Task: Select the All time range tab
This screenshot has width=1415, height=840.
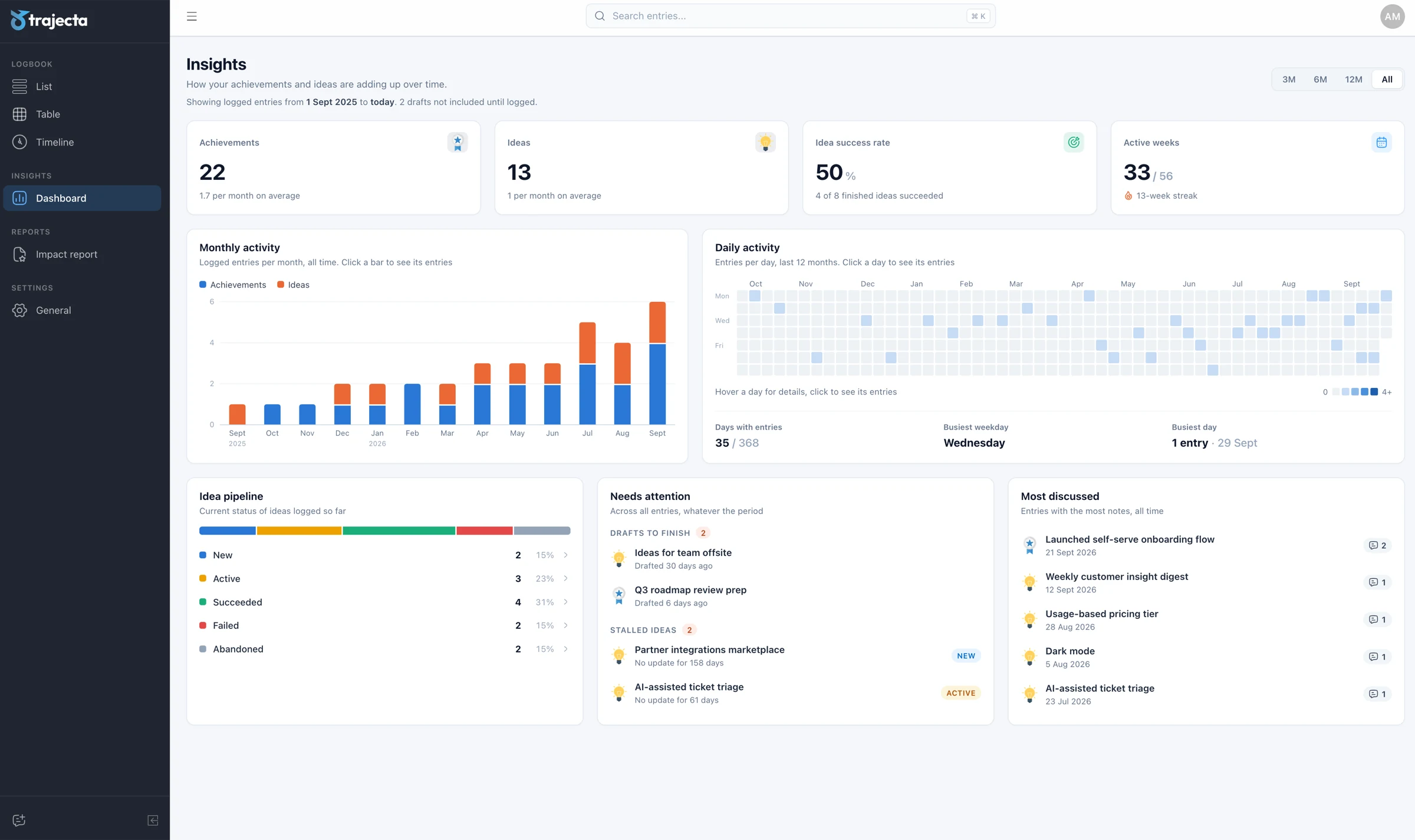Action: pyautogui.click(x=1387, y=79)
